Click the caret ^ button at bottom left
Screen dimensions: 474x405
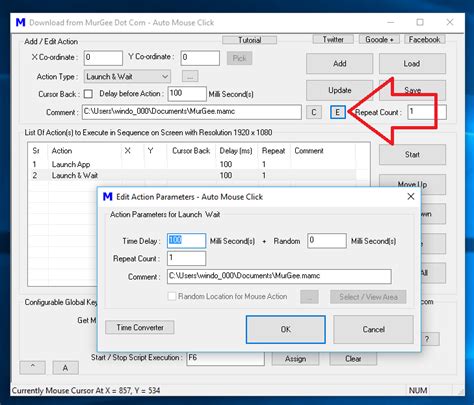click(33, 367)
